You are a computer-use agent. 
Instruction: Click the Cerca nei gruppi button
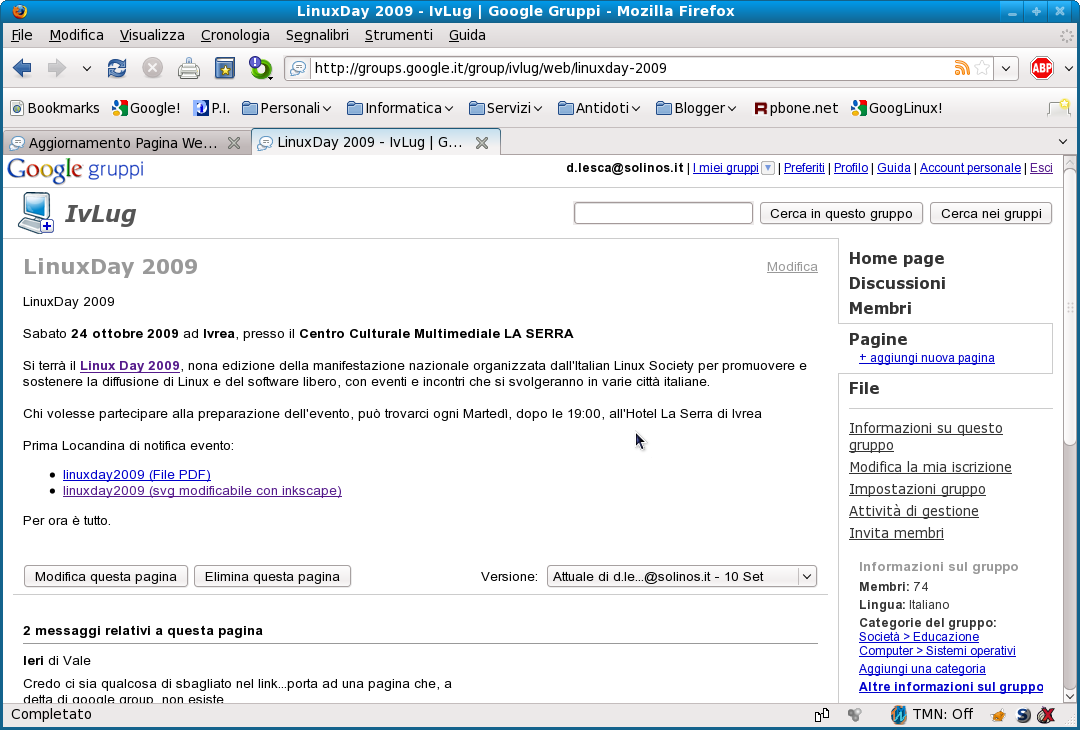[x=991, y=213]
